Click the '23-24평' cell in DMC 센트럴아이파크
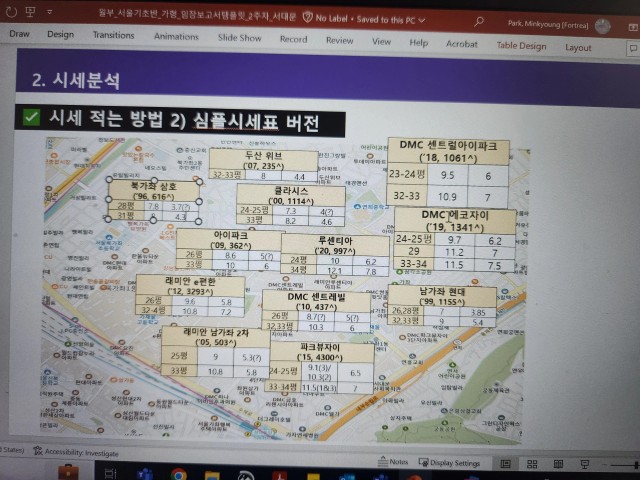 pyautogui.click(x=407, y=174)
